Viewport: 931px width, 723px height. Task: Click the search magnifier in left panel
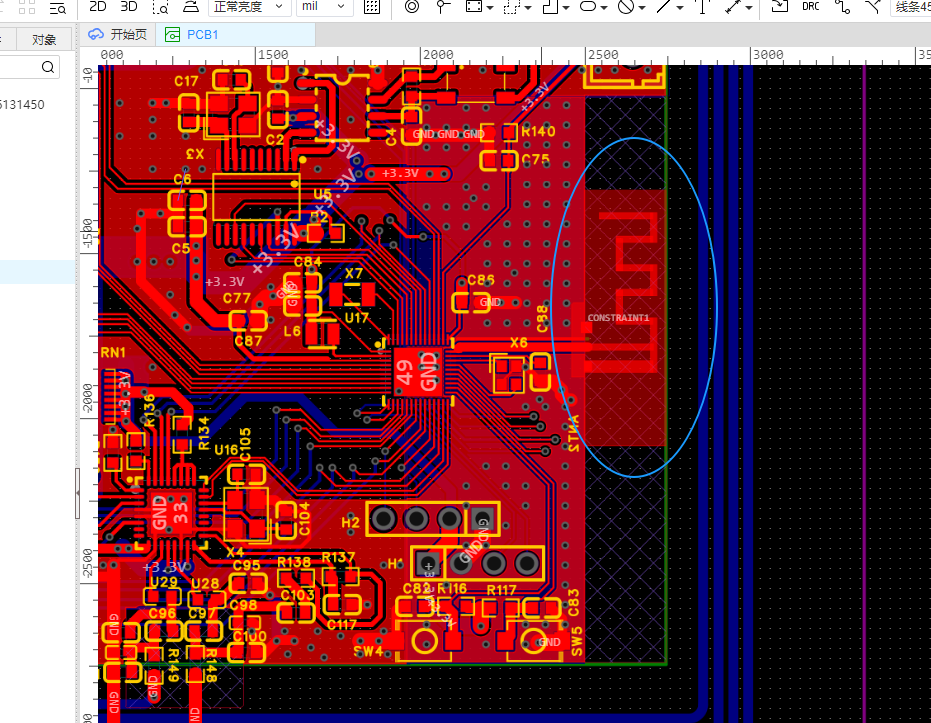[48, 67]
